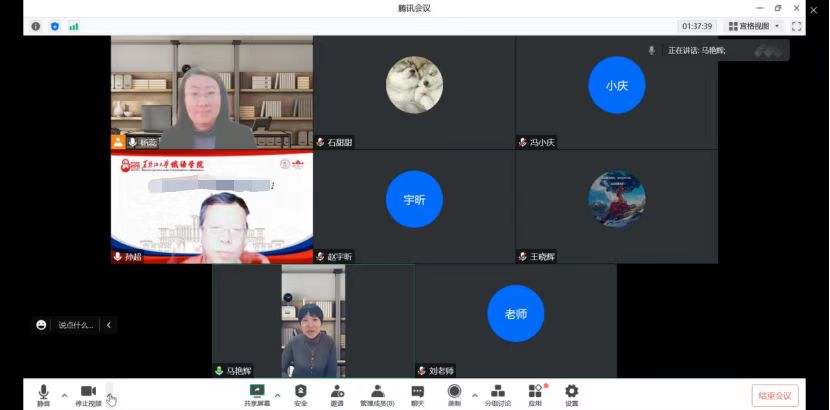
Task: Click the meeting info icon at top left
Action: [36, 26]
